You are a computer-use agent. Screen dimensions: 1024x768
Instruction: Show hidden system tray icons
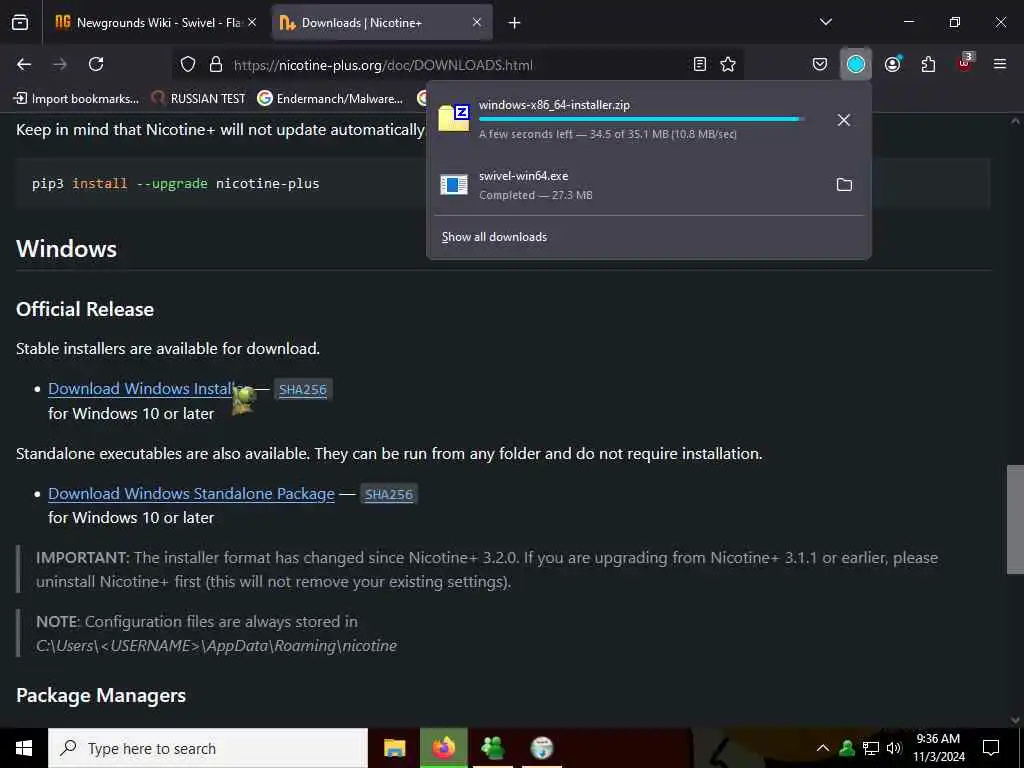click(823, 748)
